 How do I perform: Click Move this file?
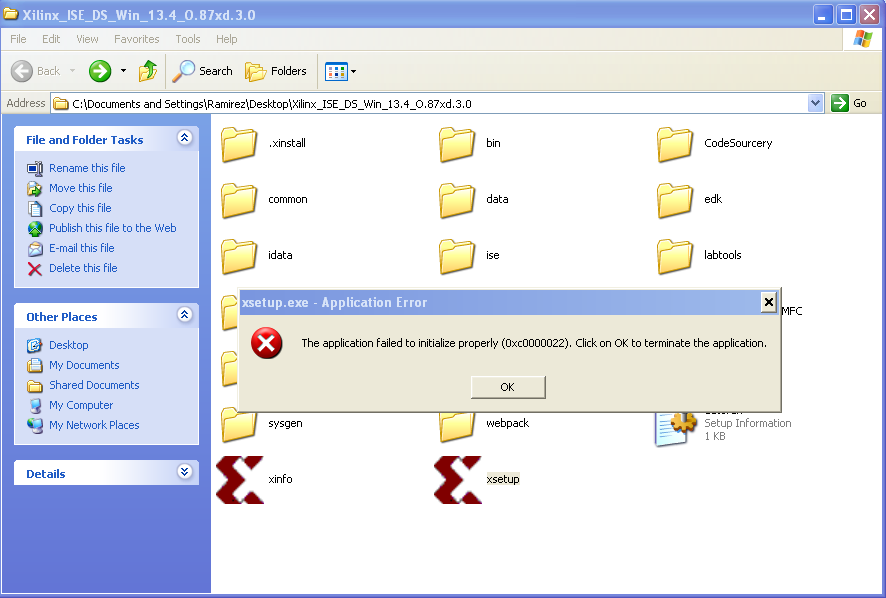point(81,188)
